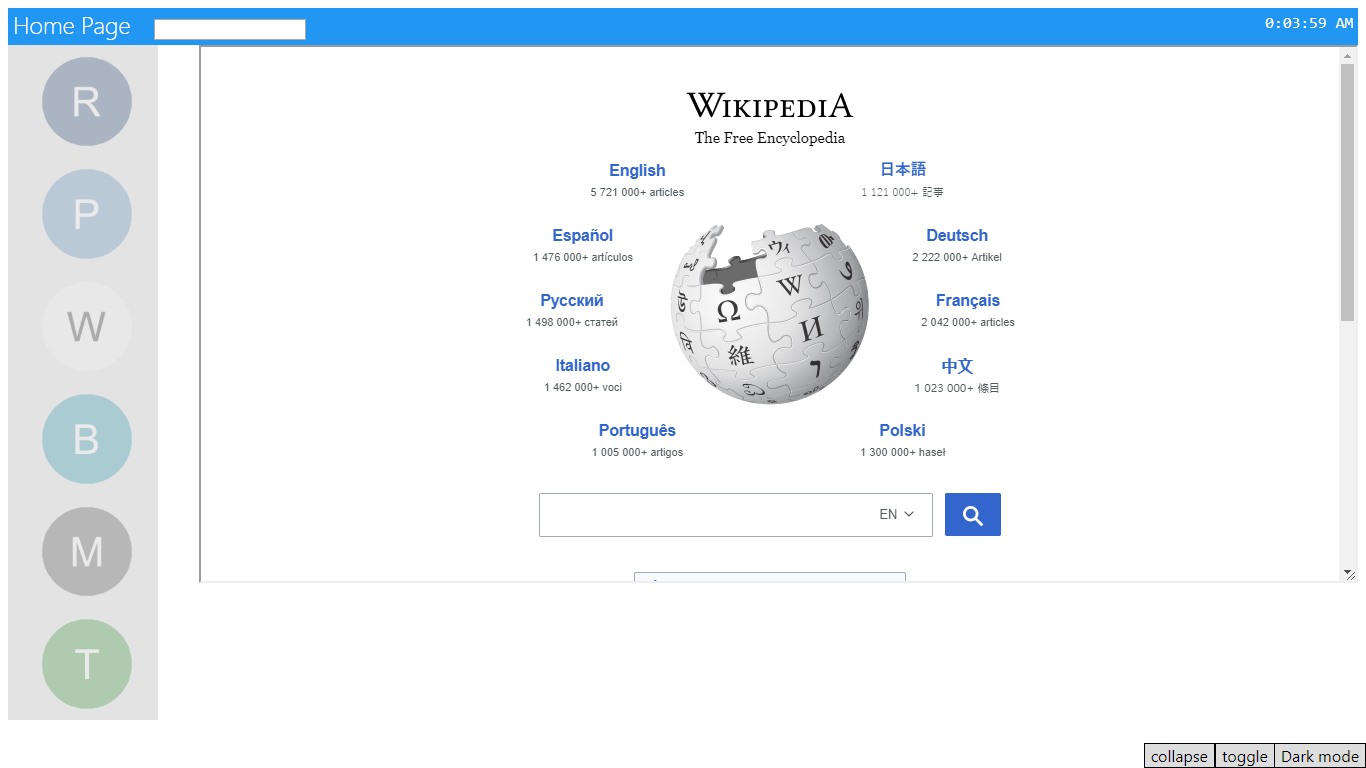
Task: Open the Deutsch Wikipedia link
Action: pos(957,235)
